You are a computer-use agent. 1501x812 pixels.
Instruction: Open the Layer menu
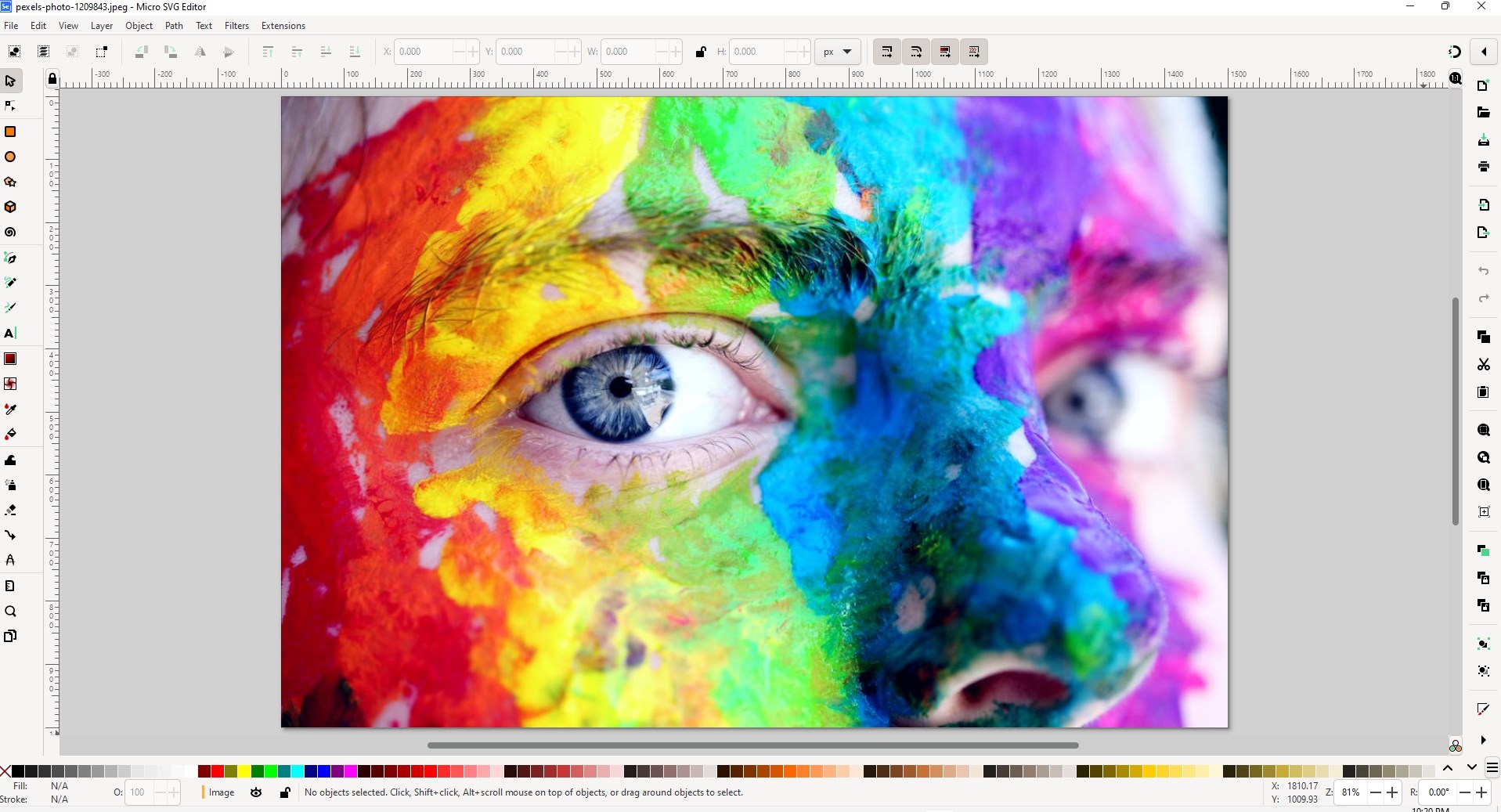click(102, 26)
